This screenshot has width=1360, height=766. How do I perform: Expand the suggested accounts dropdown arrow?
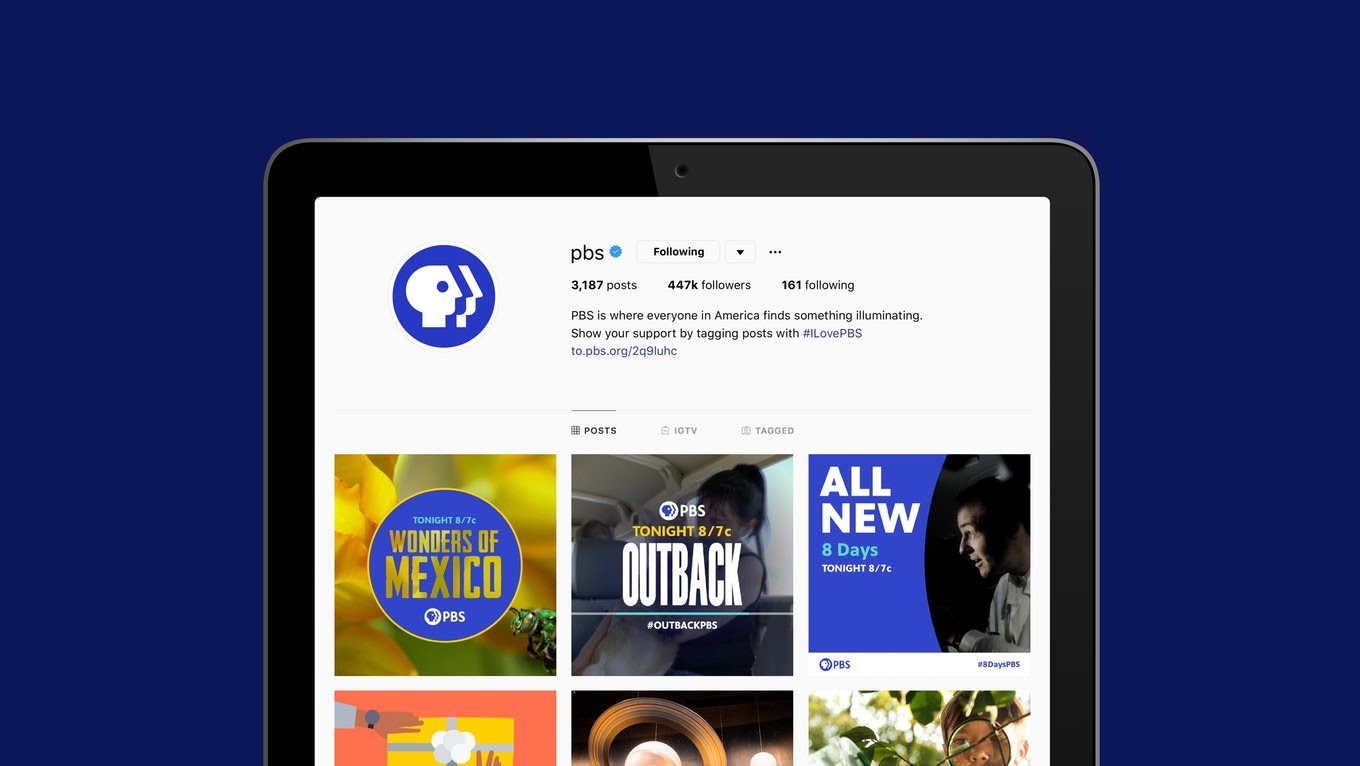[740, 252]
